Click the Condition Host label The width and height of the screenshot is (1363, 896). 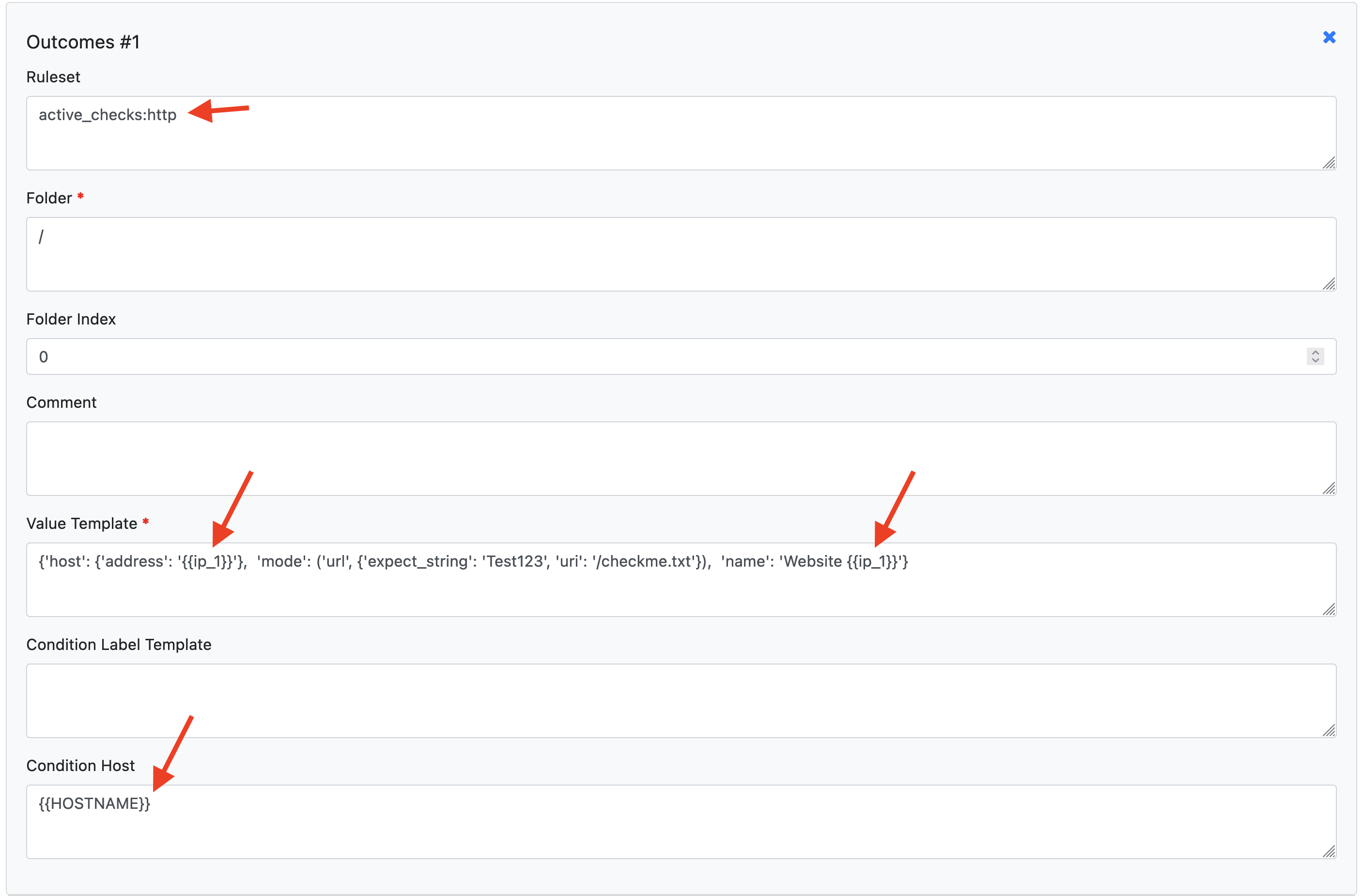tap(80, 765)
